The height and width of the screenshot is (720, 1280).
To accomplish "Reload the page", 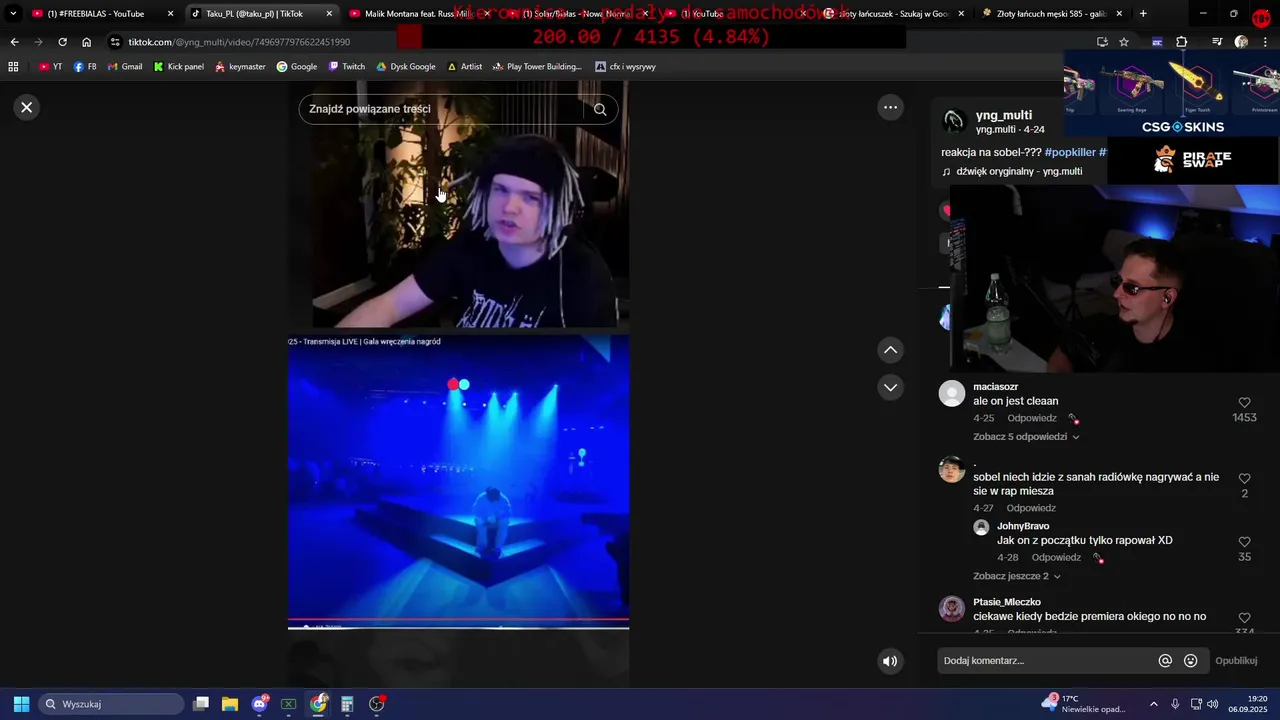I will point(62,42).
